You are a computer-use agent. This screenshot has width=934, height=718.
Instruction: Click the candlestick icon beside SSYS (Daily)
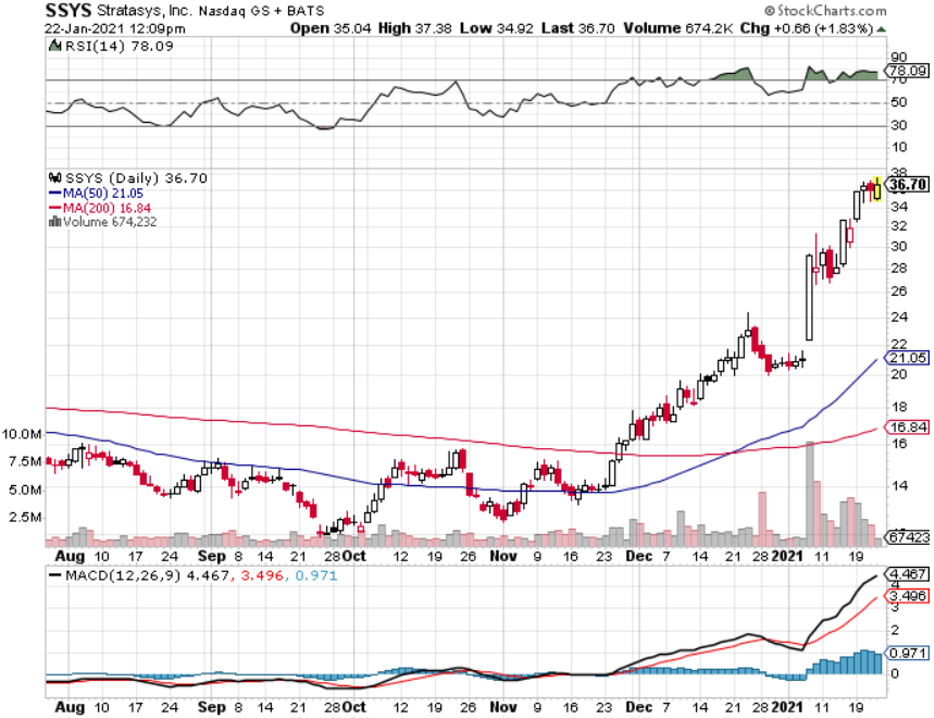click(x=55, y=178)
